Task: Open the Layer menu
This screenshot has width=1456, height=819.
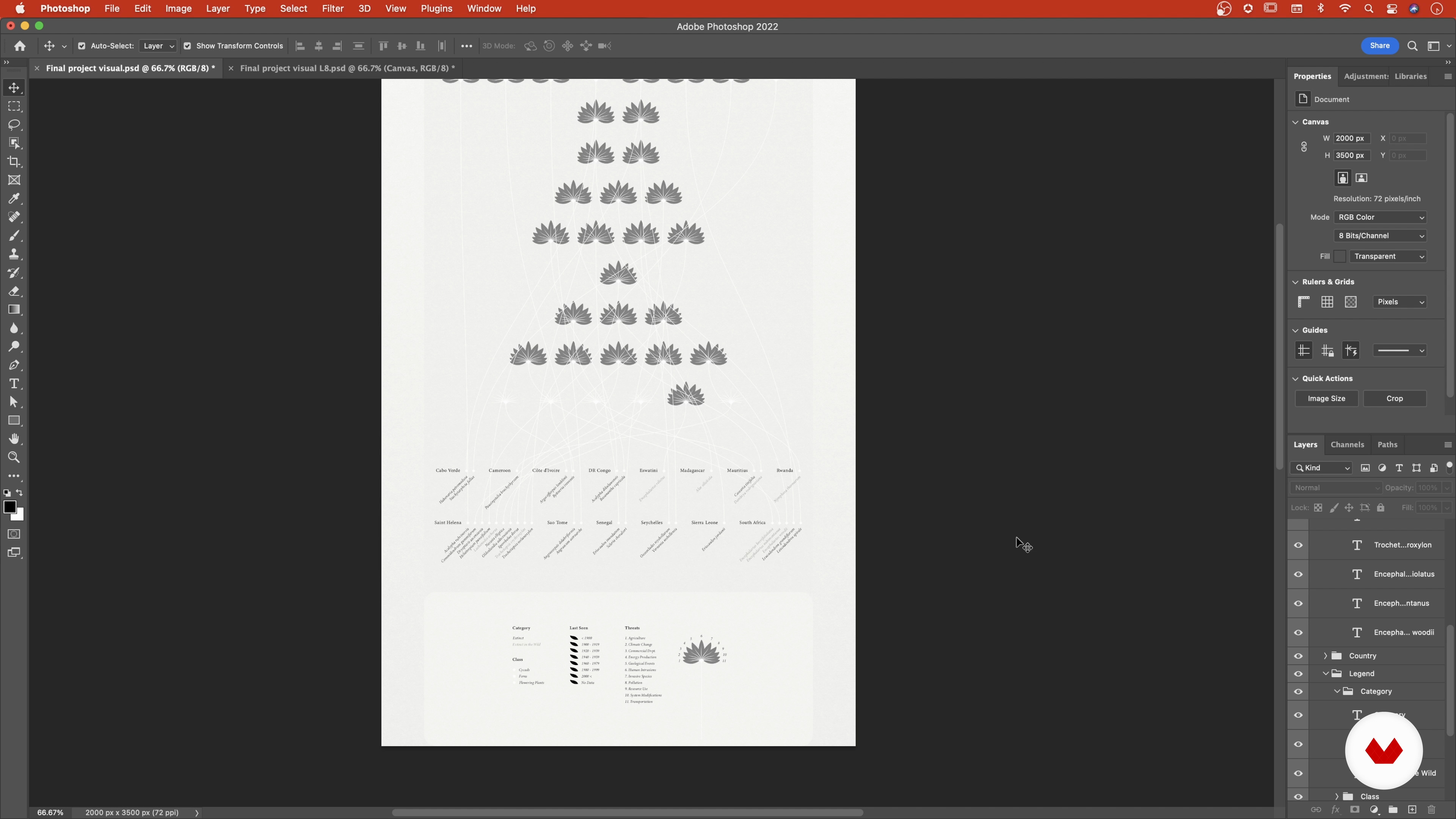Action: pyautogui.click(x=218, y=8)
